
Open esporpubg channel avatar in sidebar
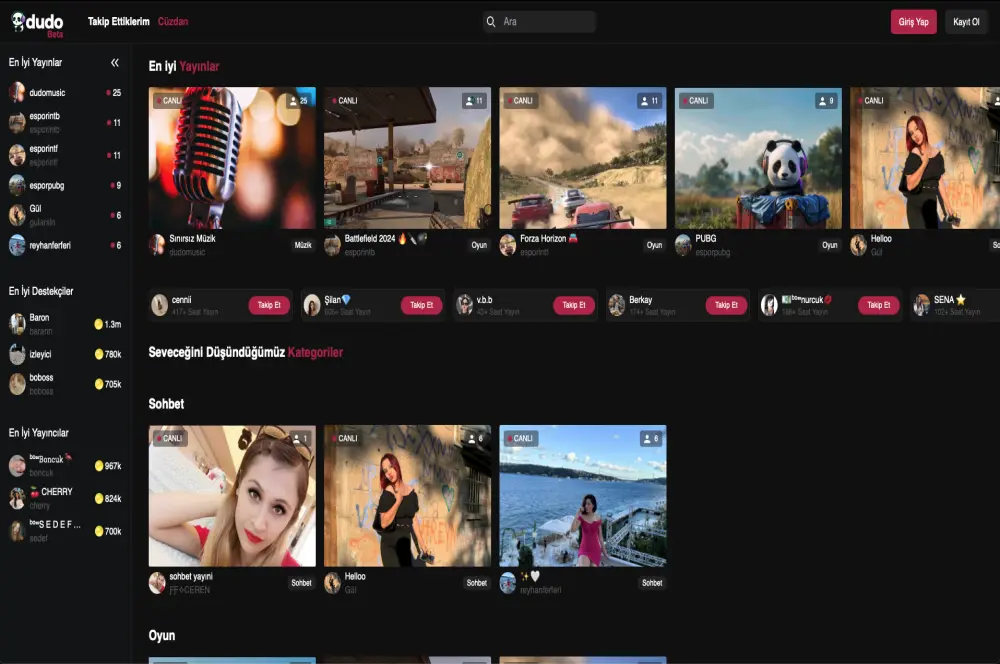[17, 186]
